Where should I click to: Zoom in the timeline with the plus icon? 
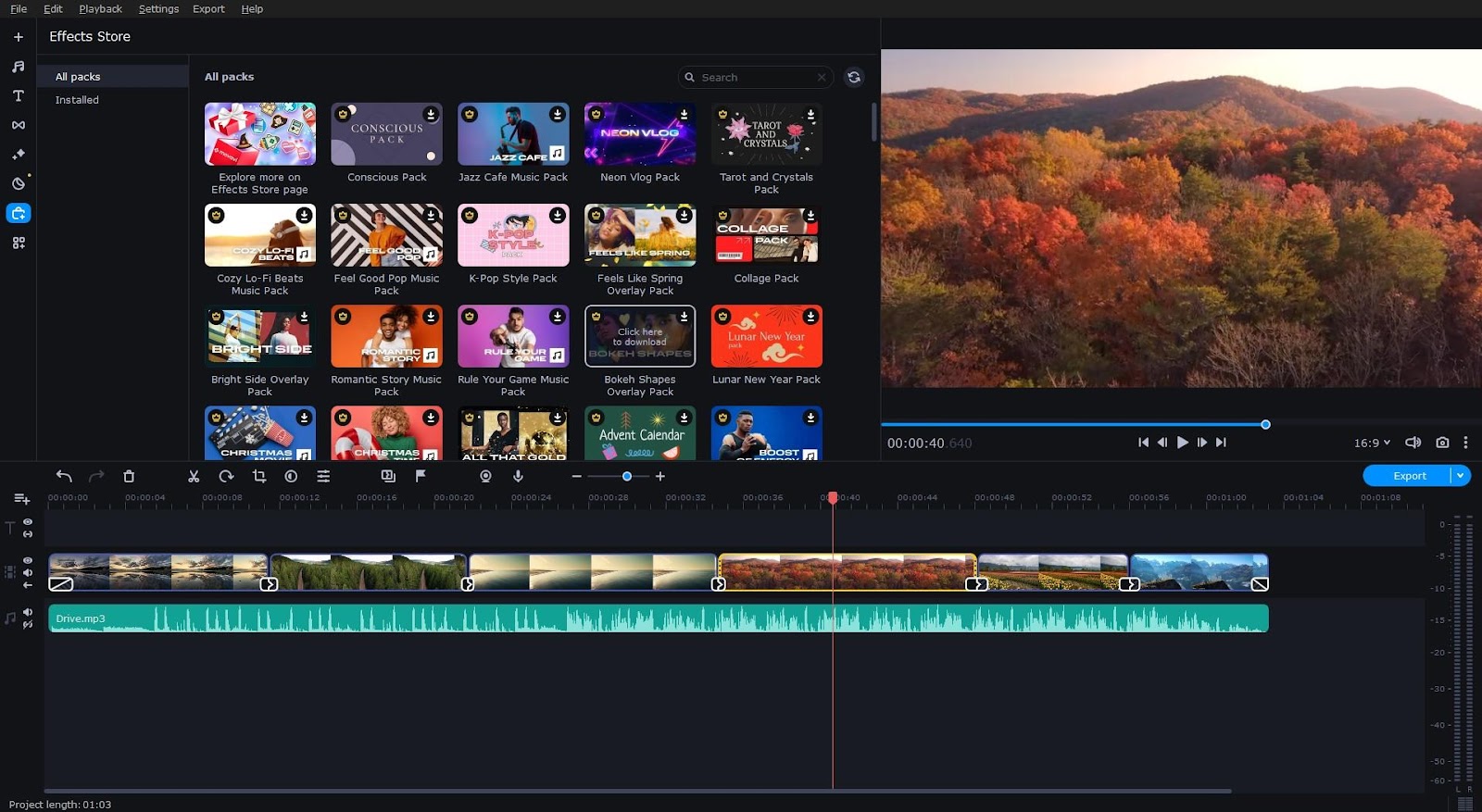pyautogui.click(x=660, y=476)
